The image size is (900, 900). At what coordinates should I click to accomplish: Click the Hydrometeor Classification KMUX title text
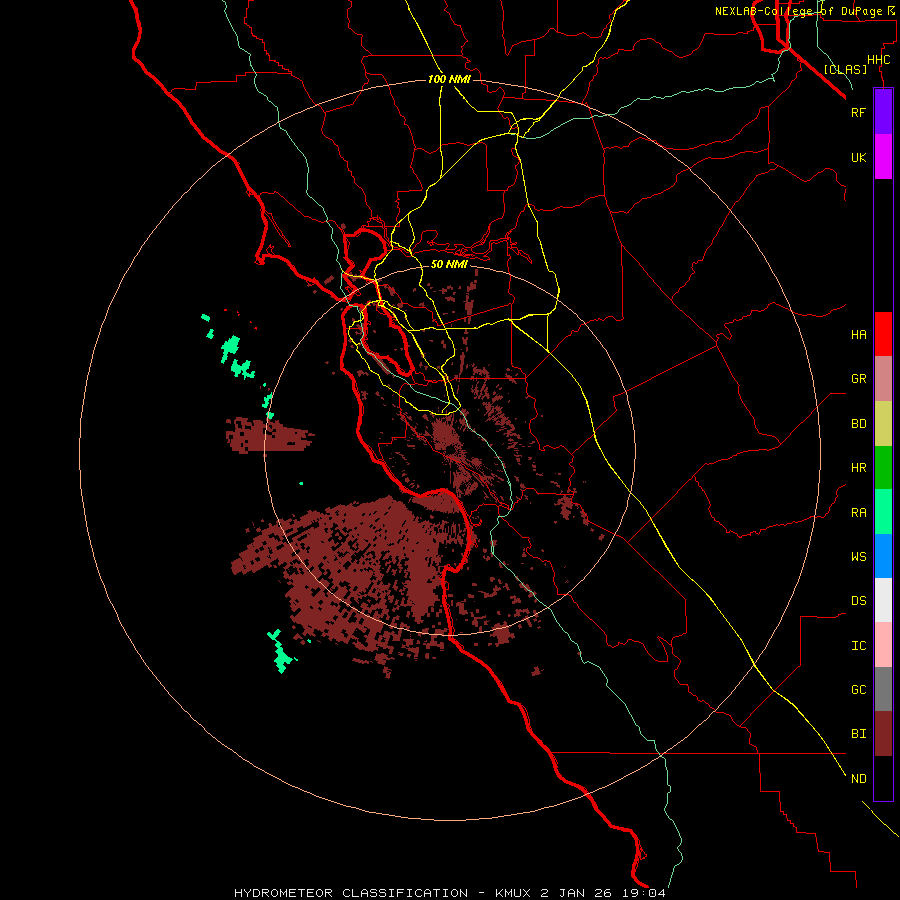click(450, 893)
